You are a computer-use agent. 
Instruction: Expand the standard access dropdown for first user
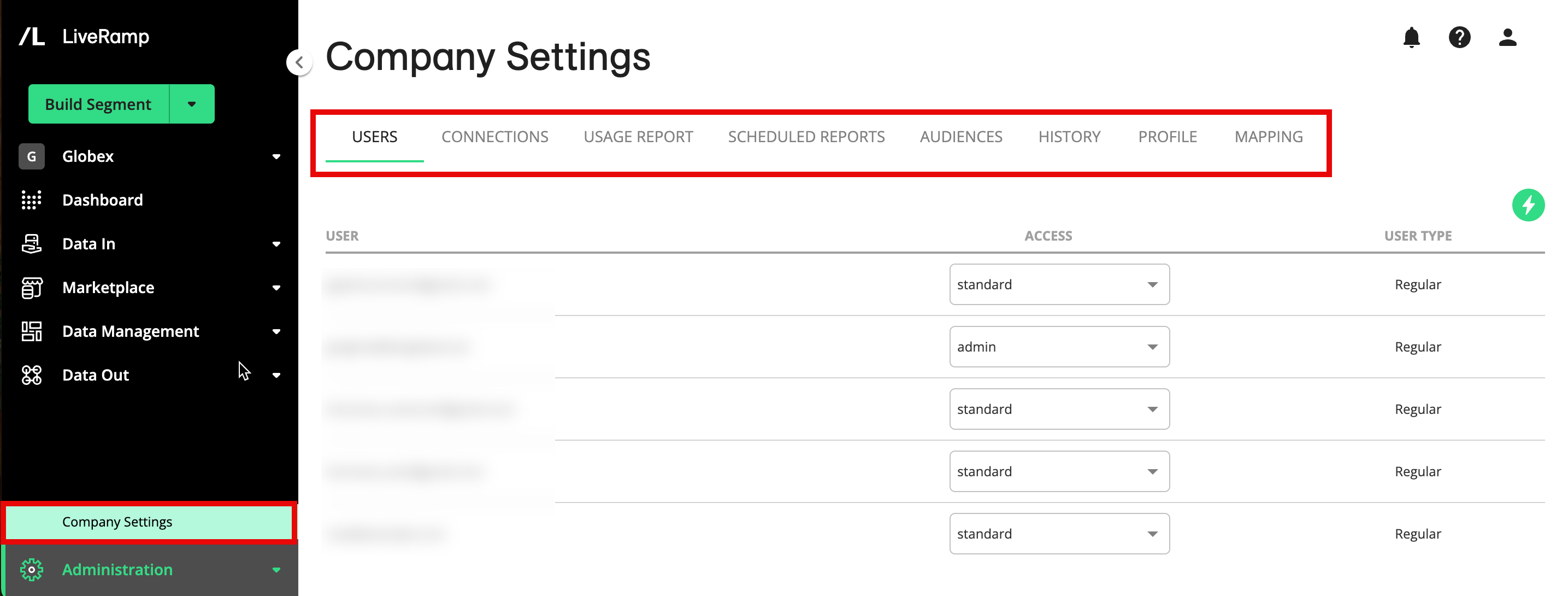click(1151, 284)
